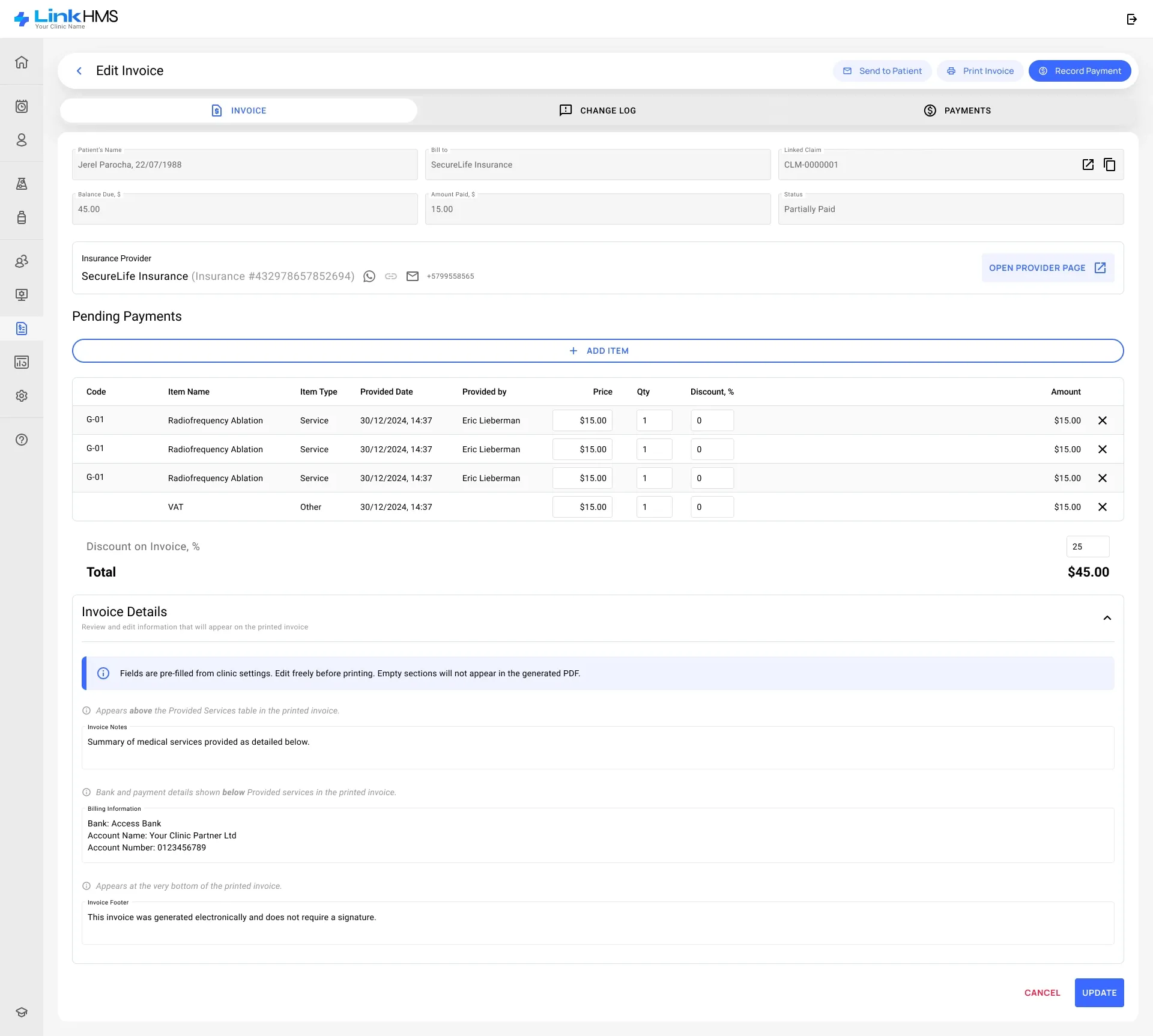Click the email envelope icon for provider

(x=413, y=276)
